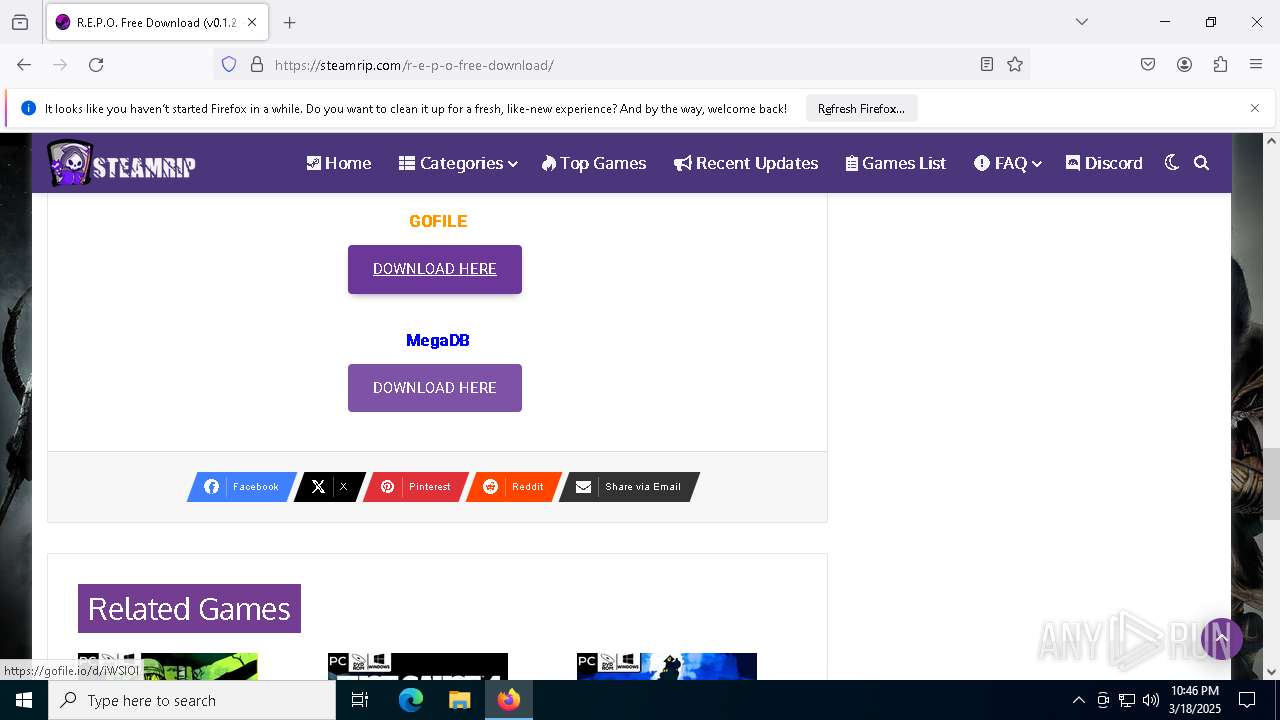This screenshot has height=720, width=1280.
Task: Click MegaDB Download Here button
Action: coord(435,388)
